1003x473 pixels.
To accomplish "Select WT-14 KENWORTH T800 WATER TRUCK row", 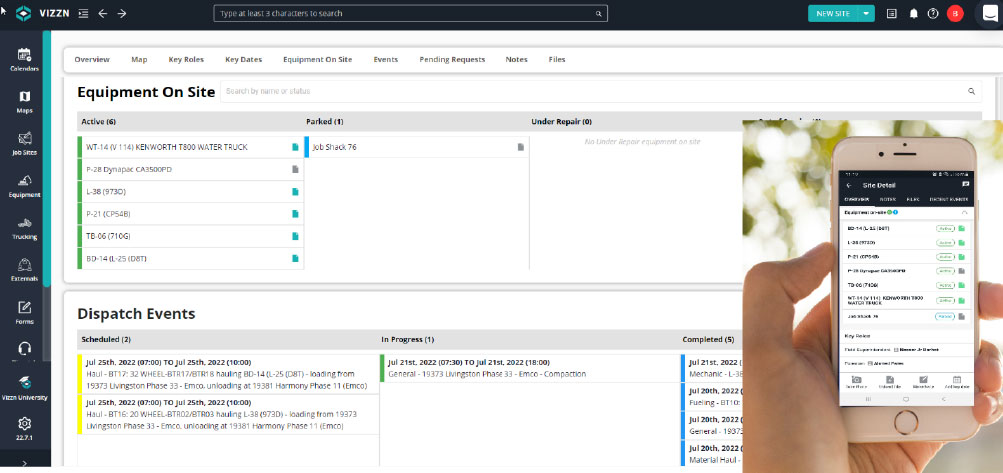I will [191, 147].
